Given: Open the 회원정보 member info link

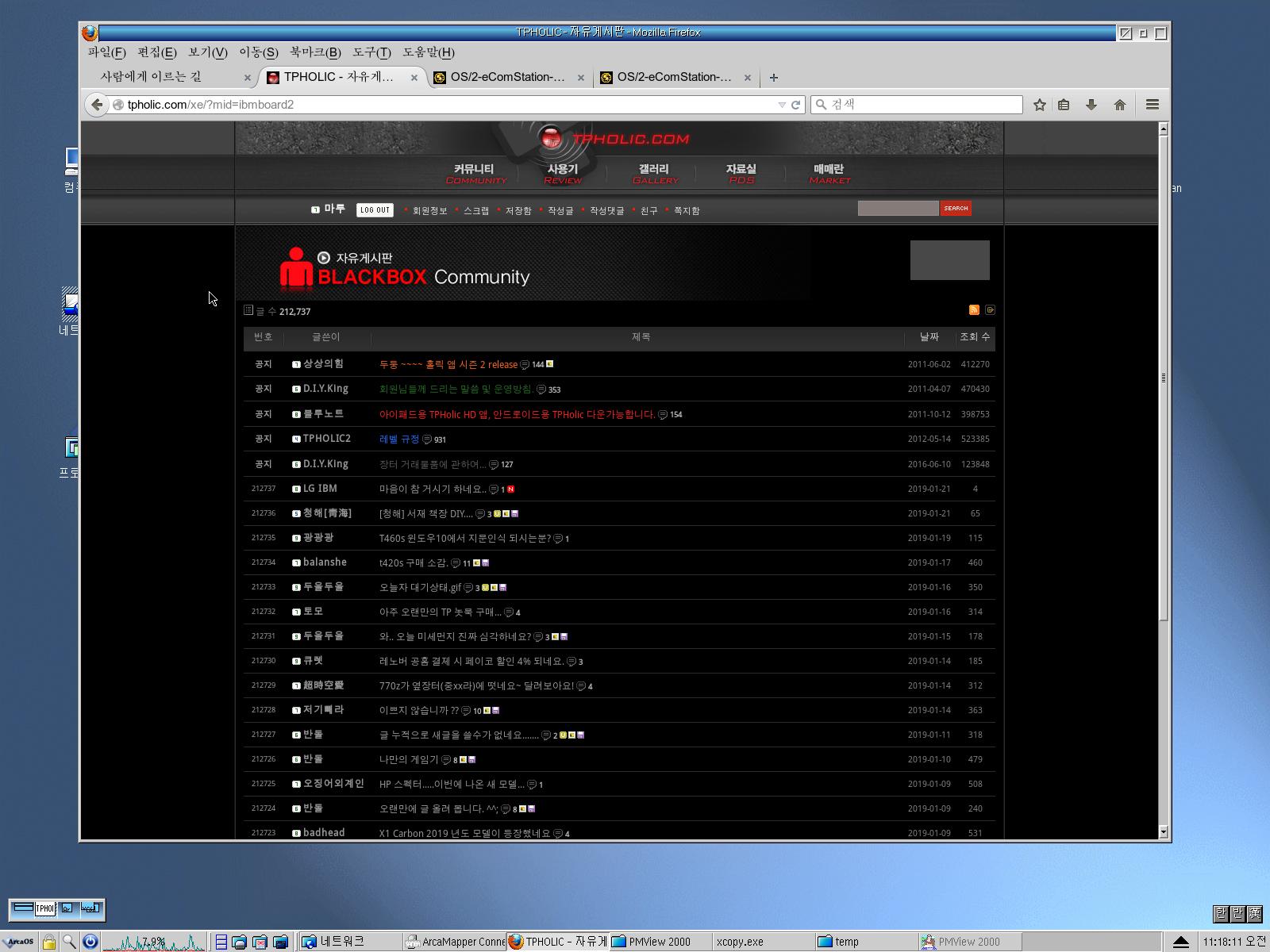Looking at the screenshot, I should 429,211.
